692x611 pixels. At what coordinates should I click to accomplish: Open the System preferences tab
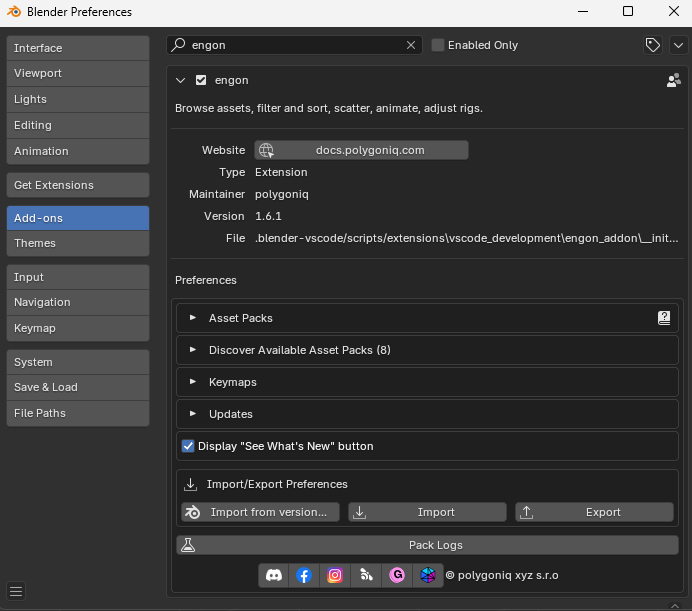78,362
